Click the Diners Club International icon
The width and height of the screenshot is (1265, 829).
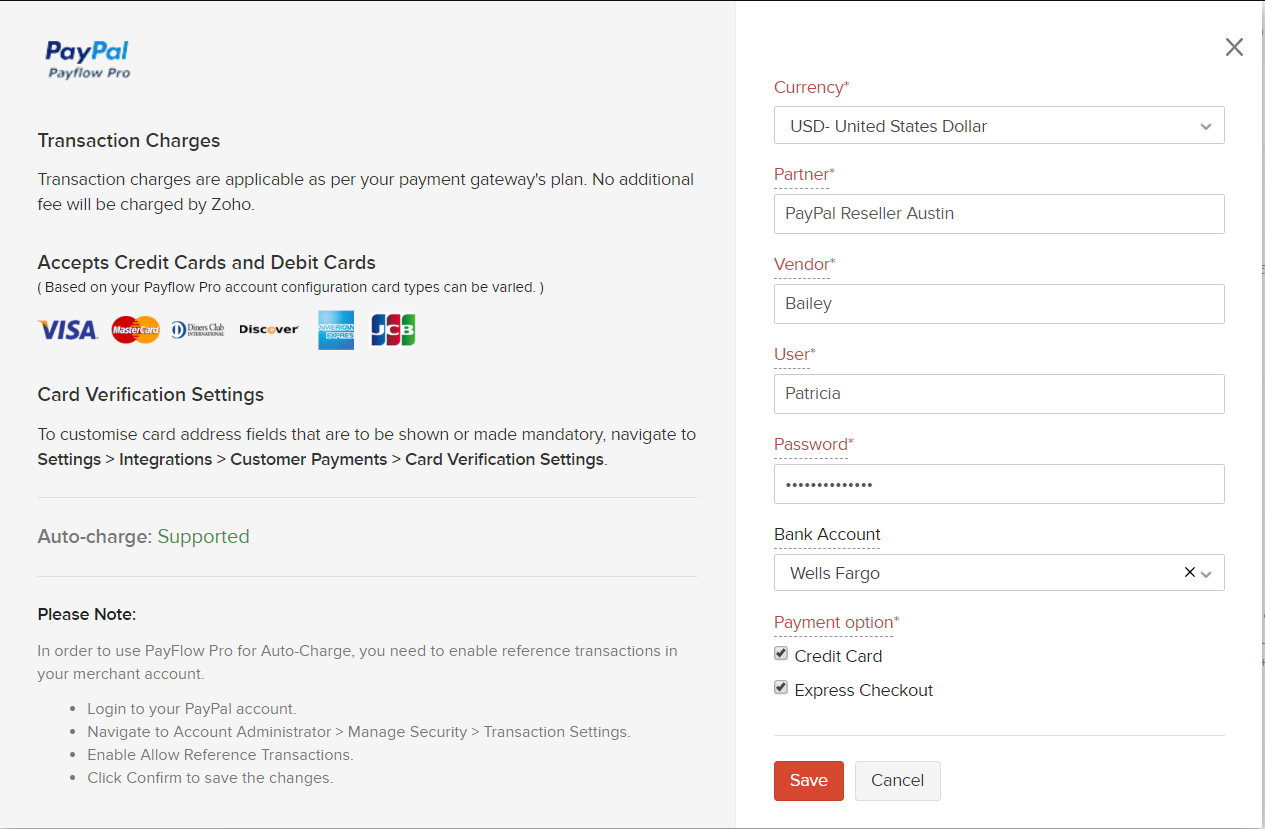(197, 330)
